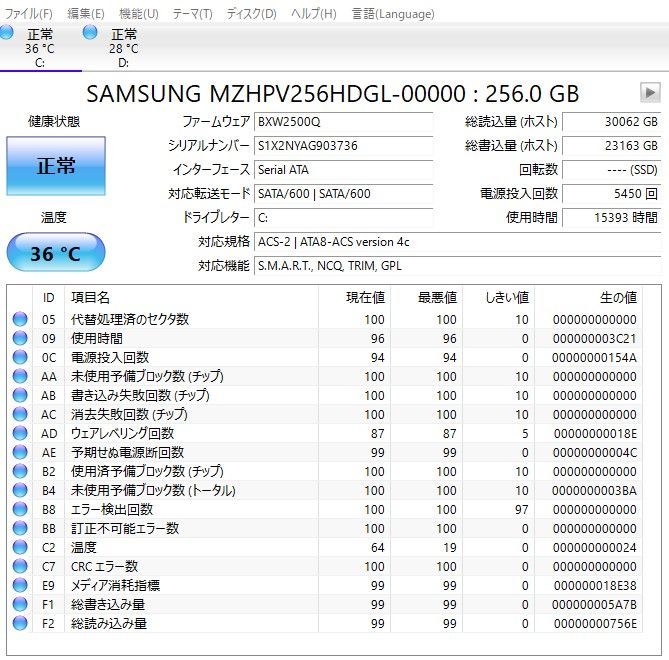This screenshot has height=660, width=669.
Task: Click status orb for attribute 0C 電源投入回数
Action: click(x=20, y=357)
